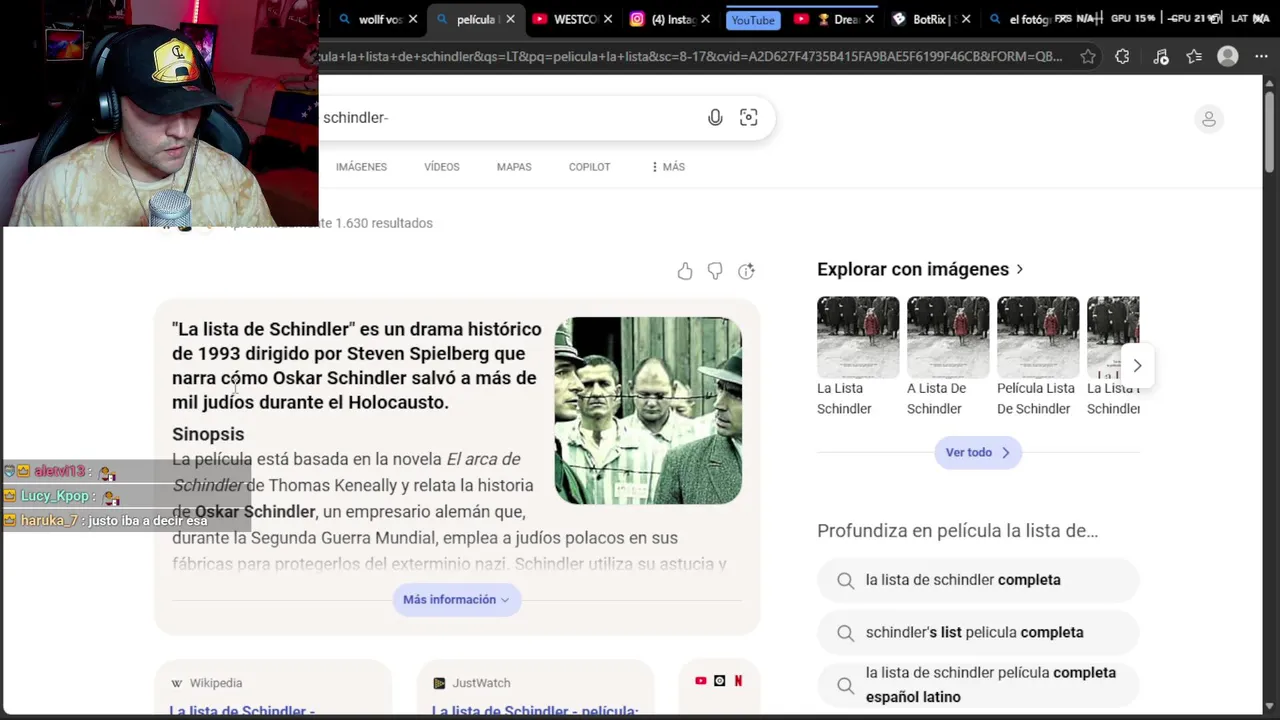The width and height of the screenshot is (1280, 720).
Task: Click the YouTube tab group label
Action: point(752,20)
